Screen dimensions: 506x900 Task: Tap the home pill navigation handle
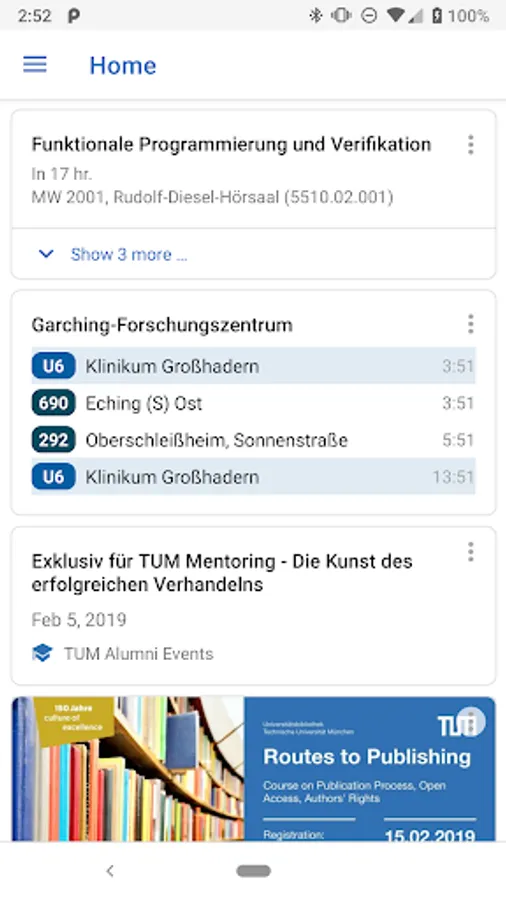pos(253,871)
